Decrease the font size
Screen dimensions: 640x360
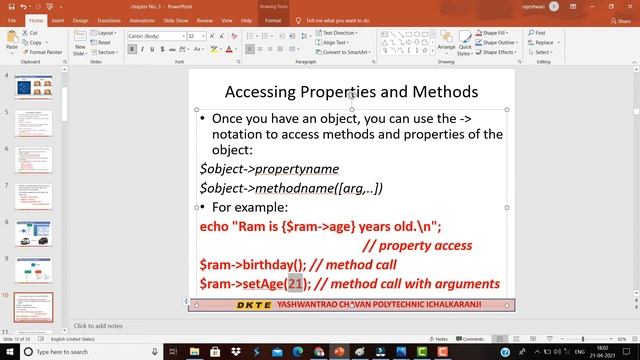[x=222, y=36]
